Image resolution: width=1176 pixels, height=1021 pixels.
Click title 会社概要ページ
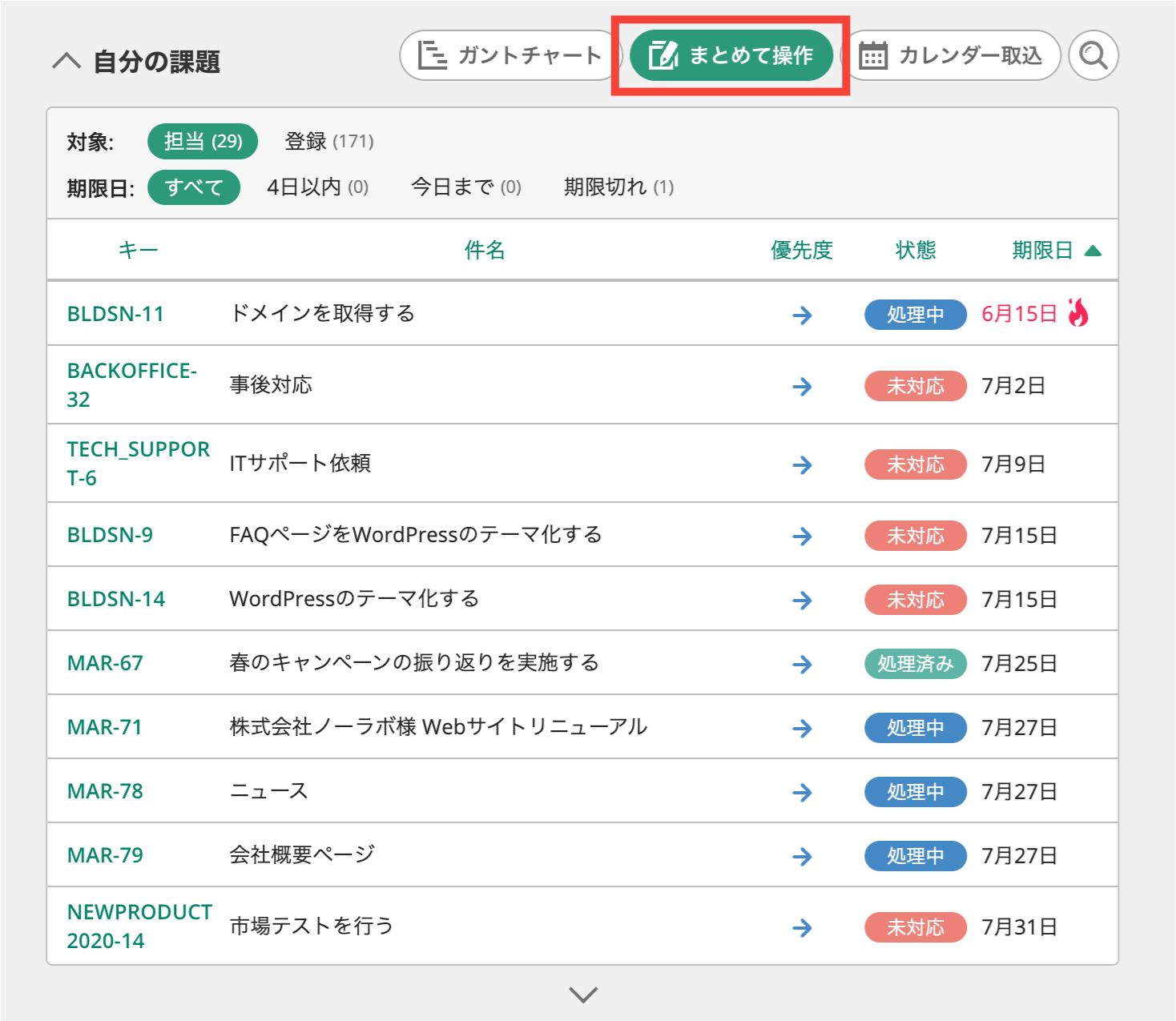(302, 854)
